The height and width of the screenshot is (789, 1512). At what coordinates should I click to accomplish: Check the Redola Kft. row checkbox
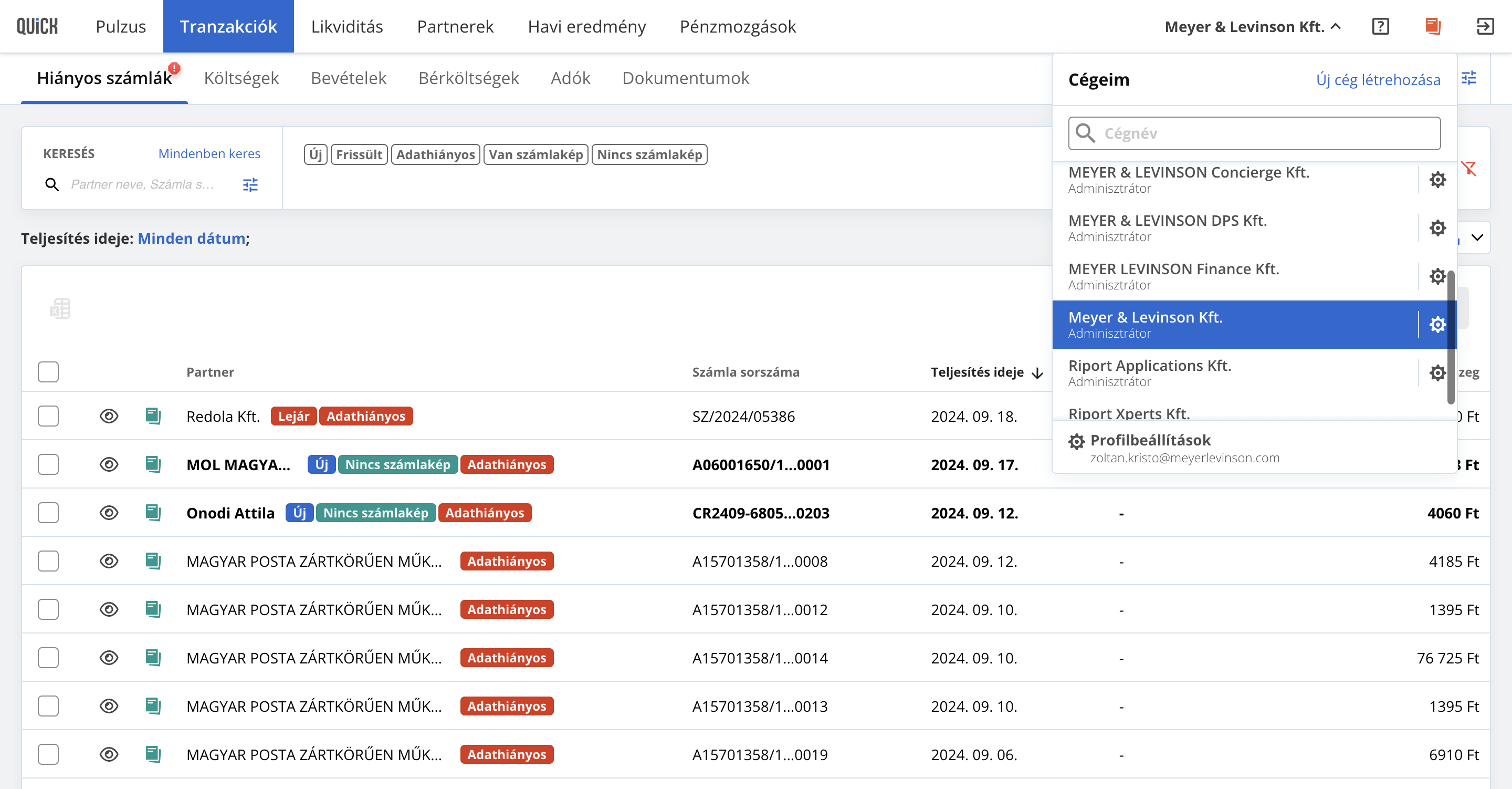[48, 416]
